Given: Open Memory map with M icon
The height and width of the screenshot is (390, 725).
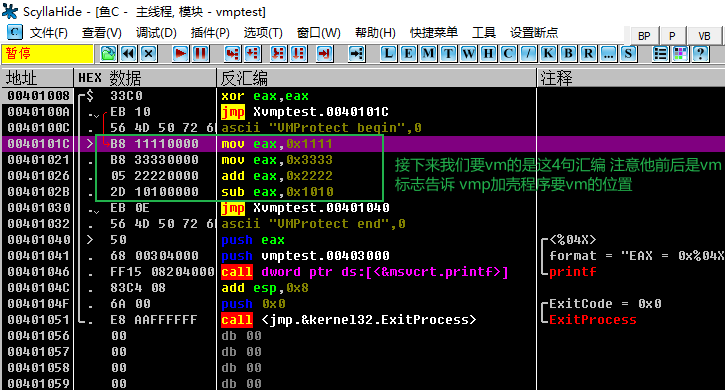Looking at the screenshot, I should (428, 54).
